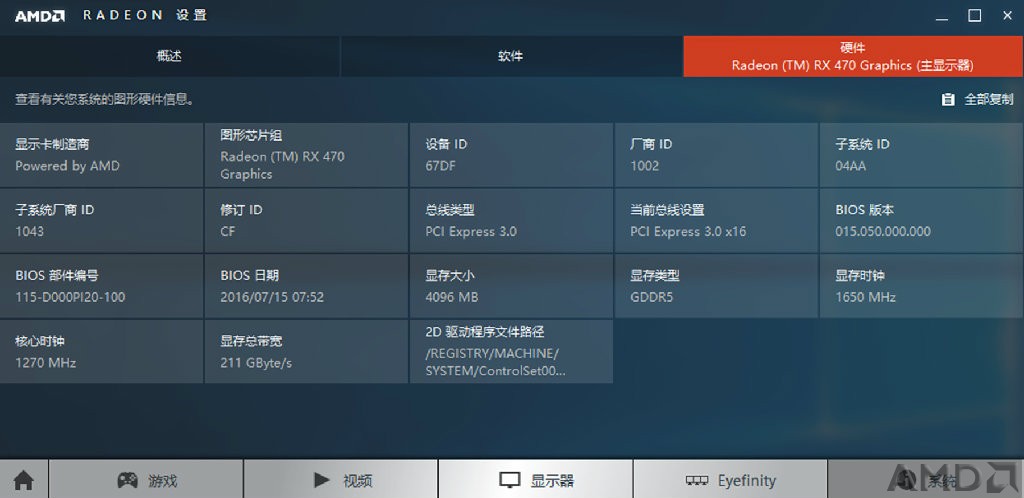Select the 2D 驱动程序文件路径 registry path tile
Viewport: 1024px width, 498px height.
click(511, 351)
